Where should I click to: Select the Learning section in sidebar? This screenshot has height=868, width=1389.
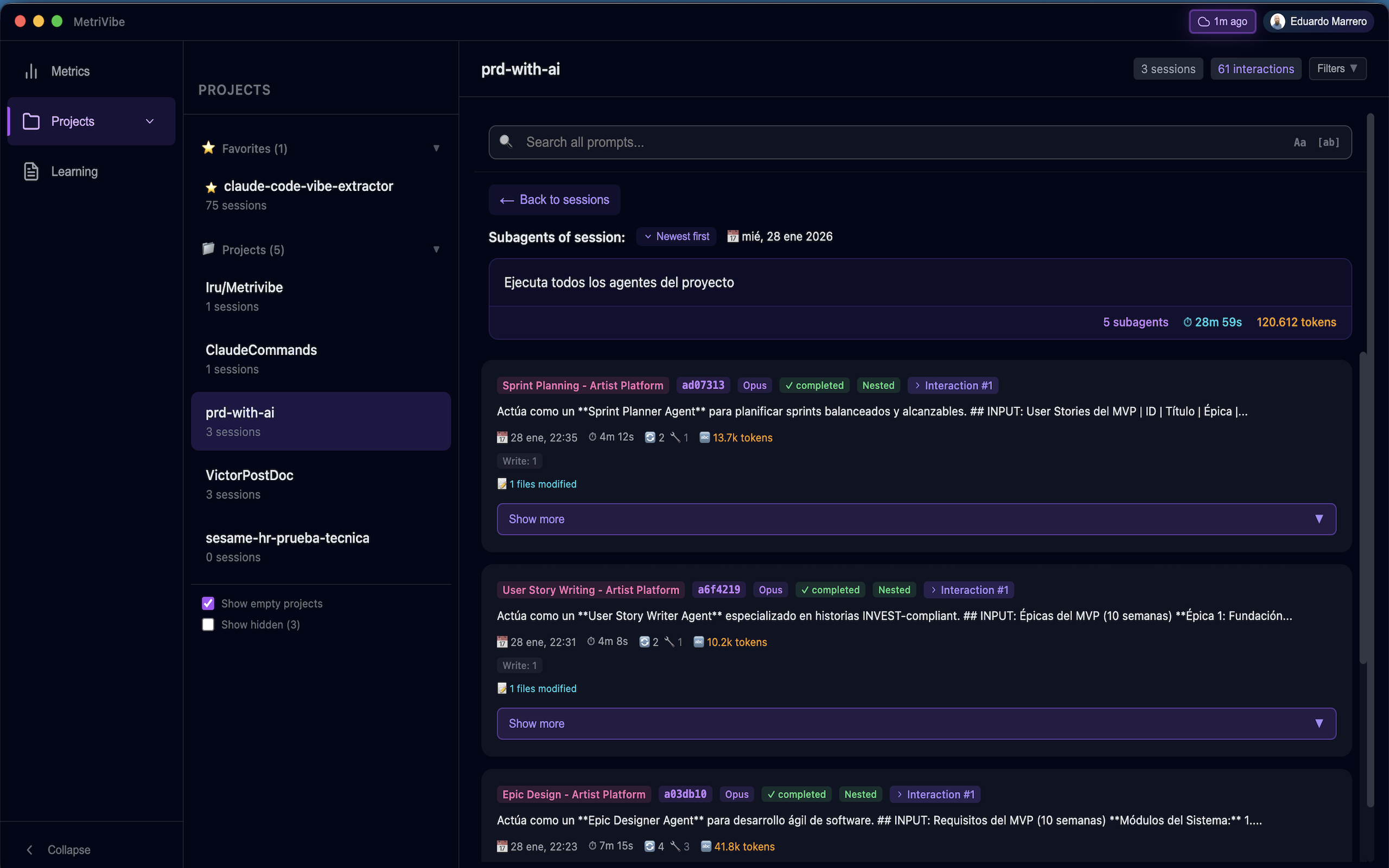(74, 171)
